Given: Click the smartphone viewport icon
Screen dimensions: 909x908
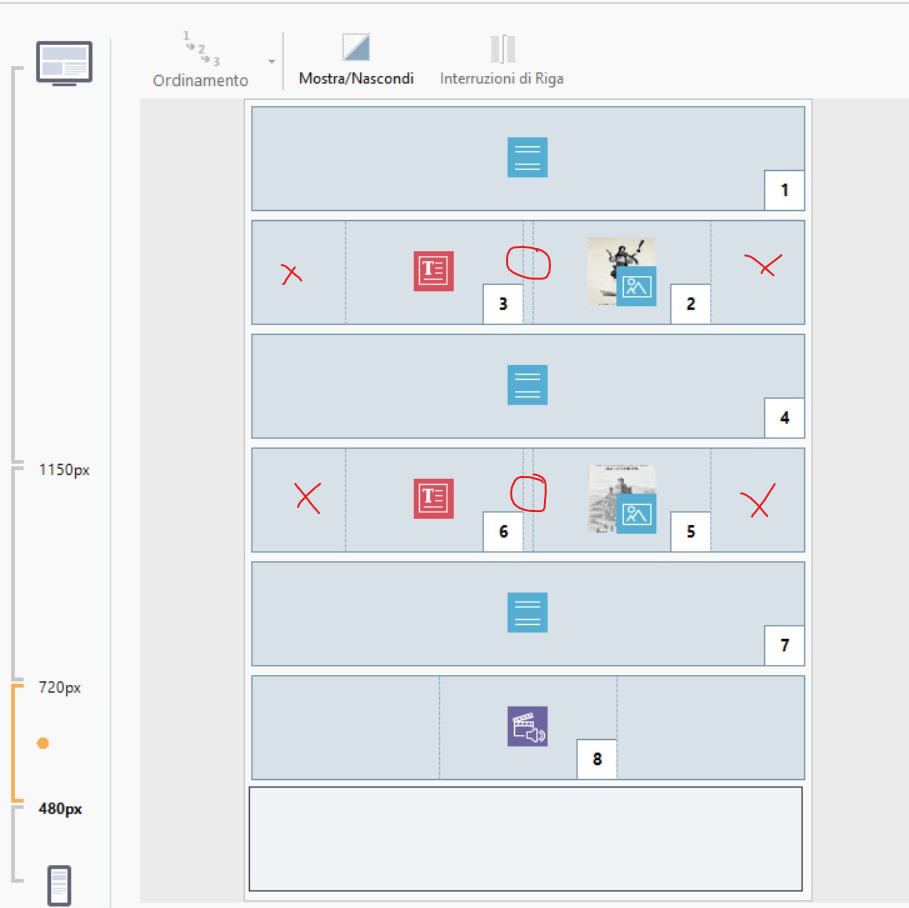Looking at the screenshot, I should [x=59, y=886].
